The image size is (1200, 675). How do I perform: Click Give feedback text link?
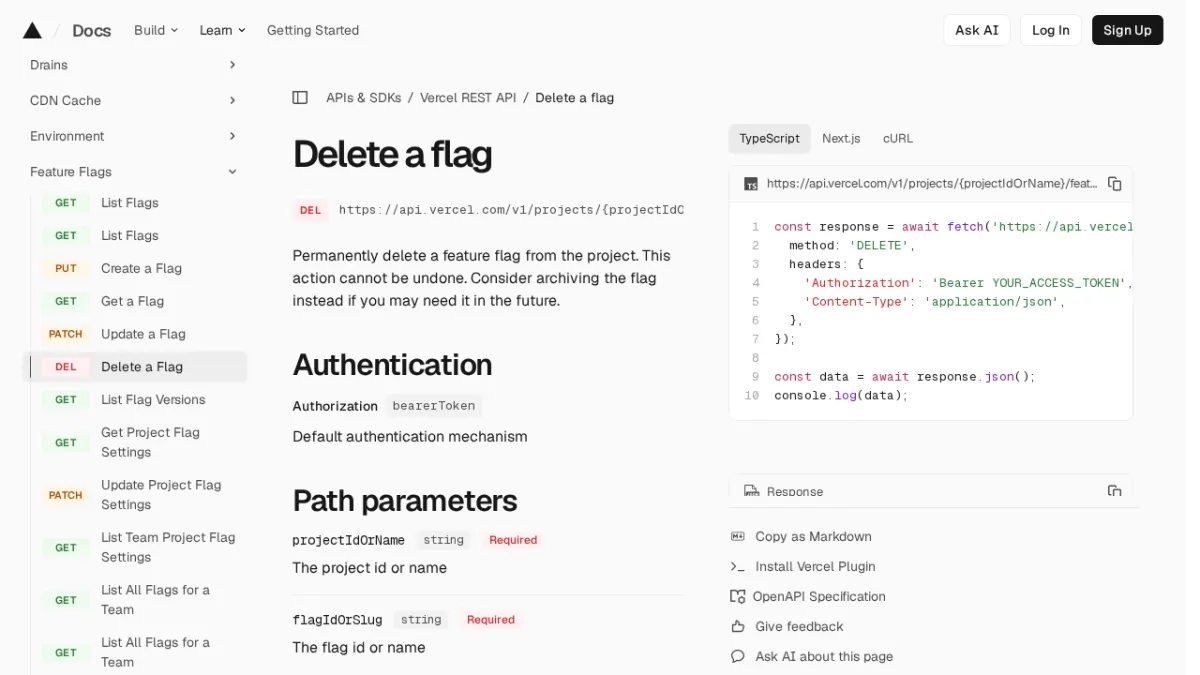click(799, 627)
